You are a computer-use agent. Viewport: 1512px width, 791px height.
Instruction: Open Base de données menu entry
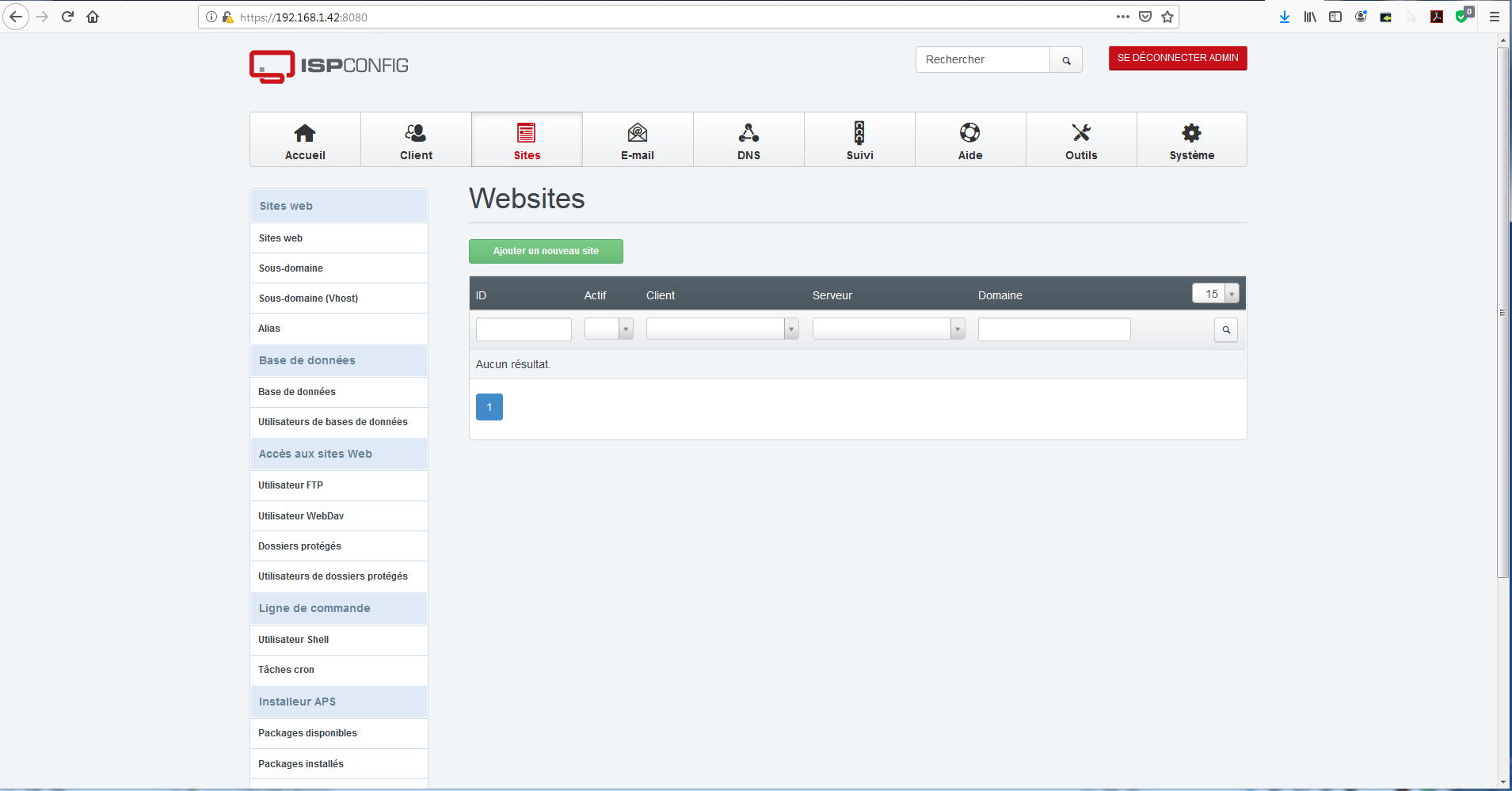click(x=339, y=392)
